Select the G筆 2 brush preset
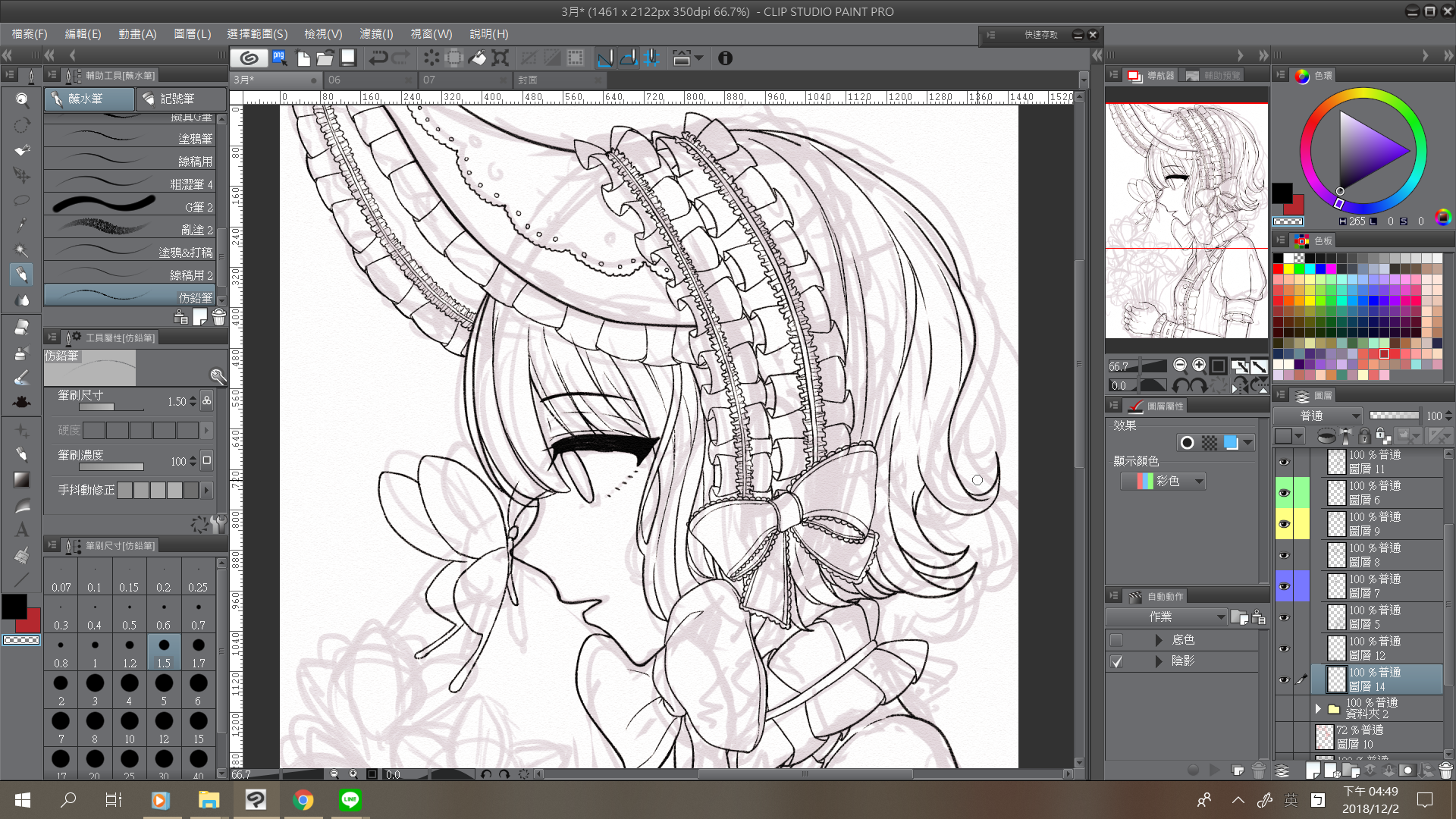The width and height of the screenshot is (1456, 819). click(x=130, y=206)
